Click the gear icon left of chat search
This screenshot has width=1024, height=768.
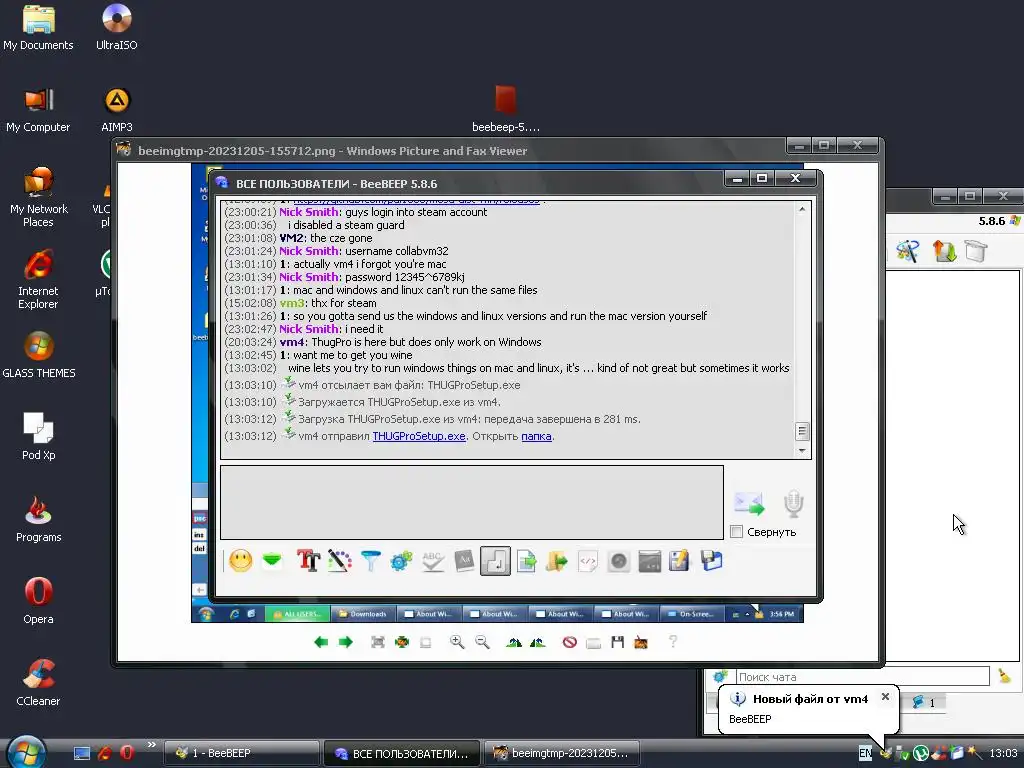pyautogui.click(x=720, y=677)
